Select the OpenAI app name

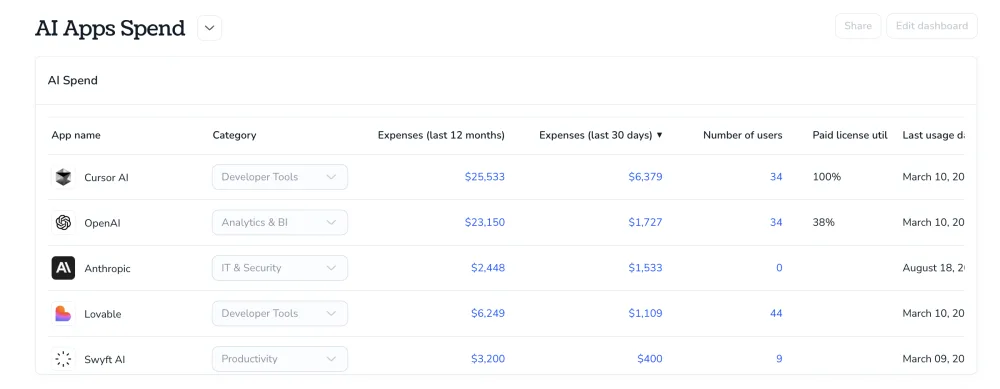(x=102, y=223)
